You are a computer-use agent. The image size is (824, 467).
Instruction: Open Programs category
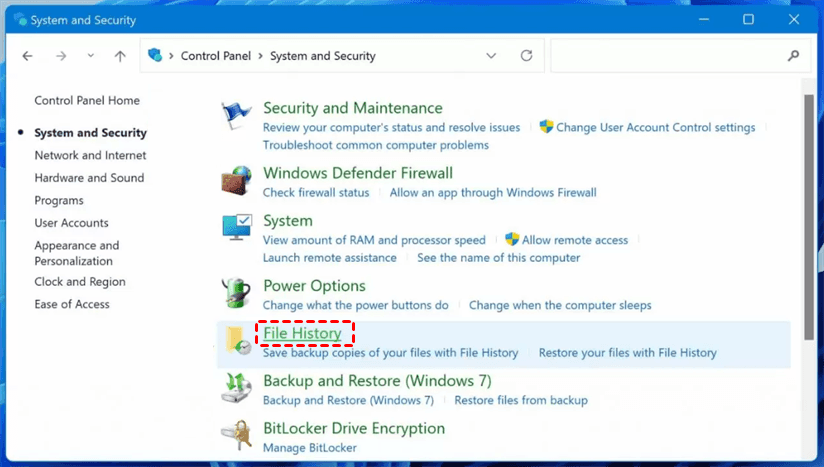(x=59, y=201)
